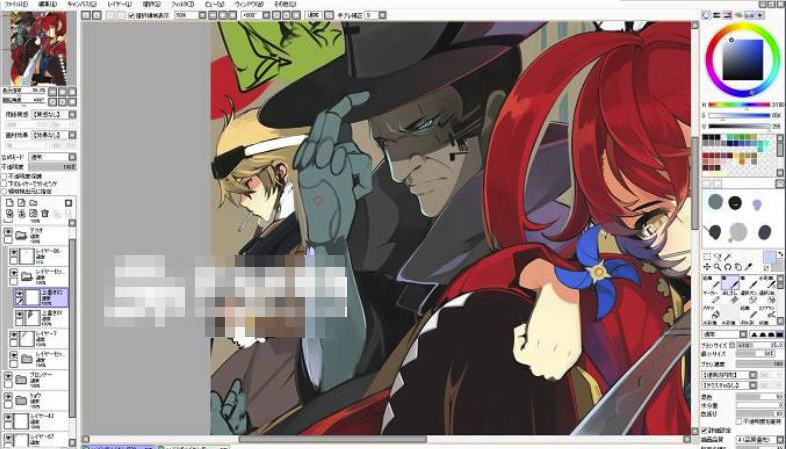786x449 pixels.
Task: Enable 下のレイヤーでクリッピング clipping
Action: coord(4,184)
